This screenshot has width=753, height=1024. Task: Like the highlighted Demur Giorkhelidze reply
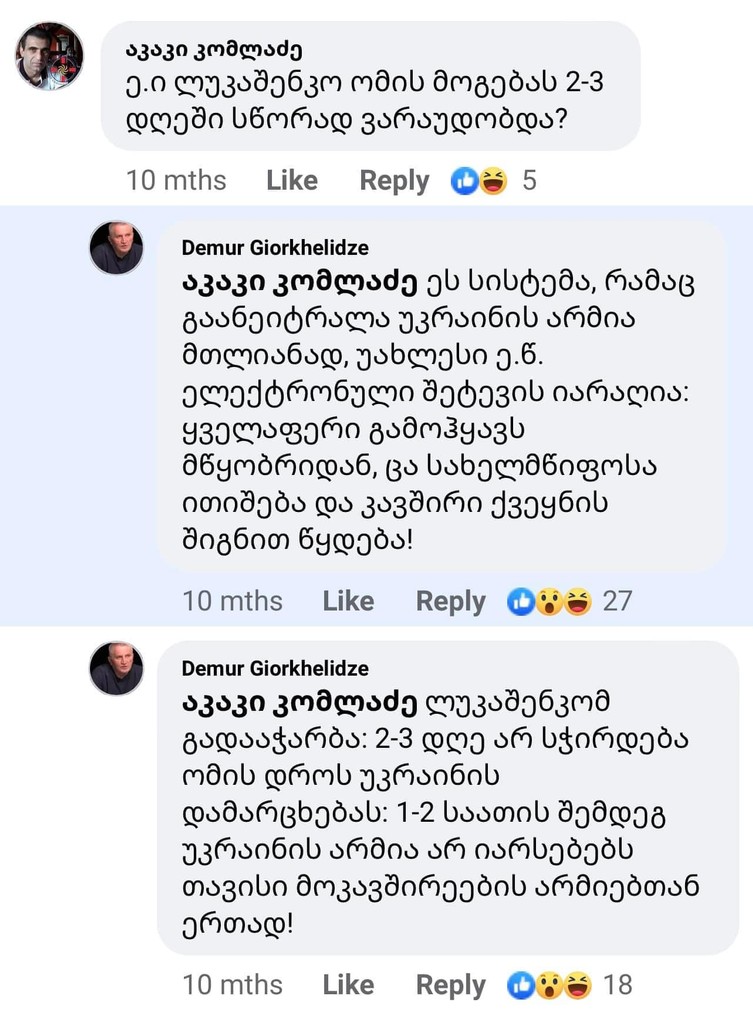348,601
